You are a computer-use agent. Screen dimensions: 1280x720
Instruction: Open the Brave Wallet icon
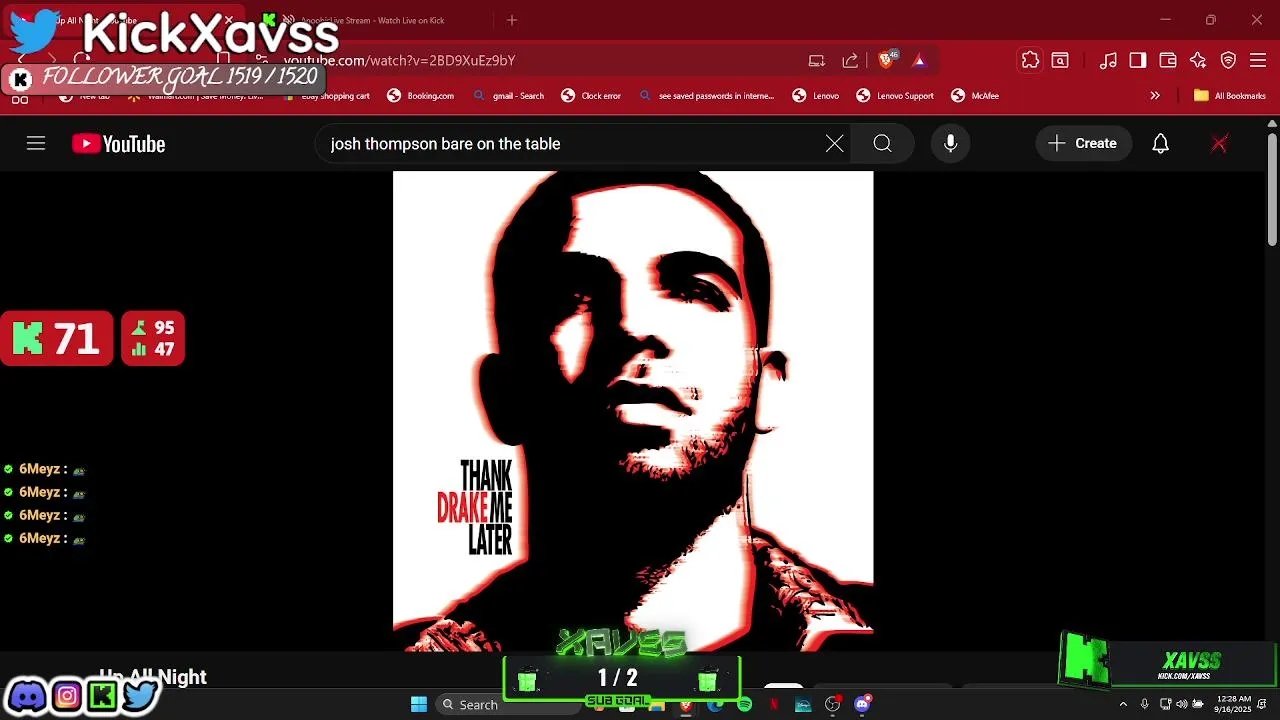click(x=1168, y=60)
